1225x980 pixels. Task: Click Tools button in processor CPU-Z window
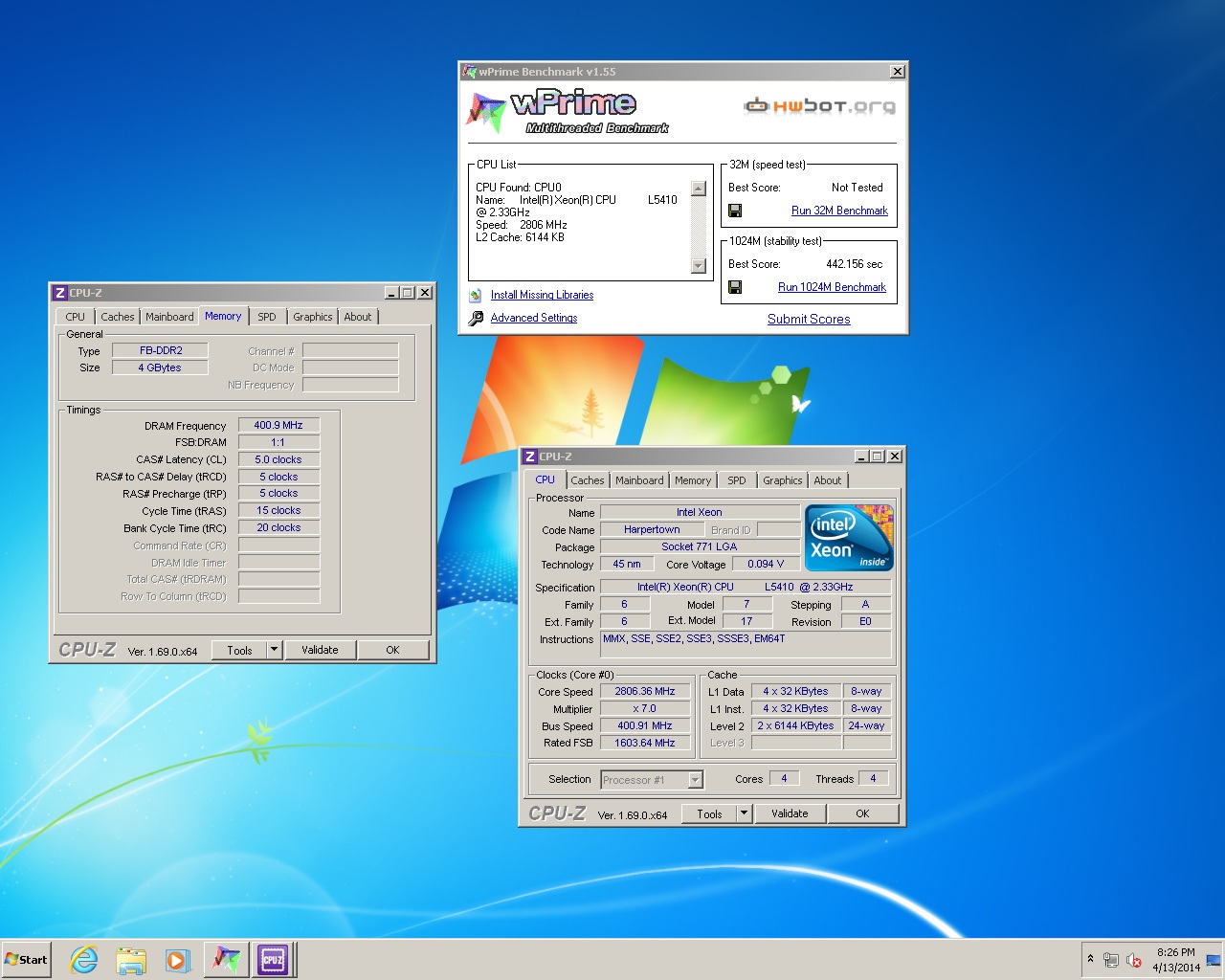tap(709, 813)
